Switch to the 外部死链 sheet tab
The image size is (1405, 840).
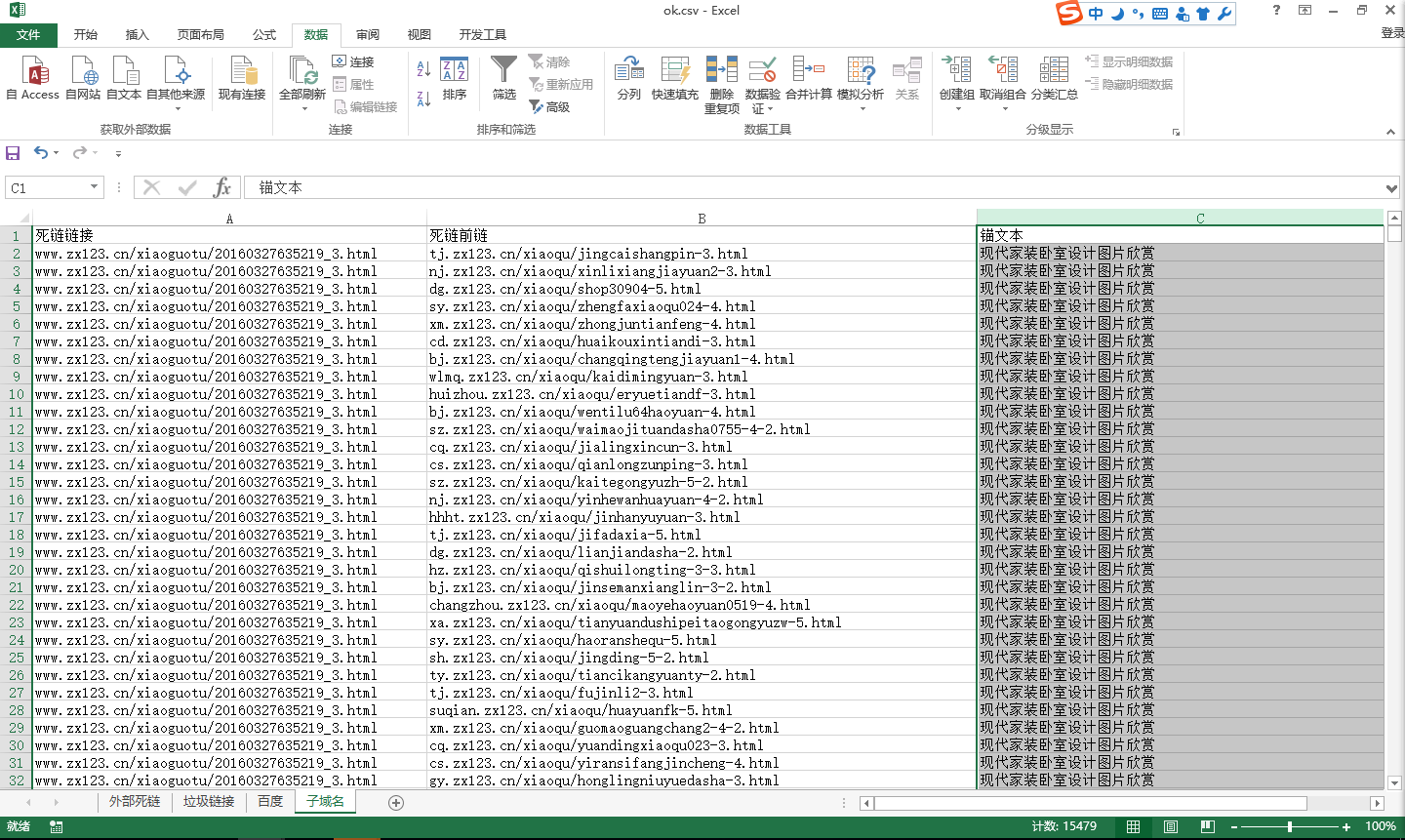(x=135, y=802)
